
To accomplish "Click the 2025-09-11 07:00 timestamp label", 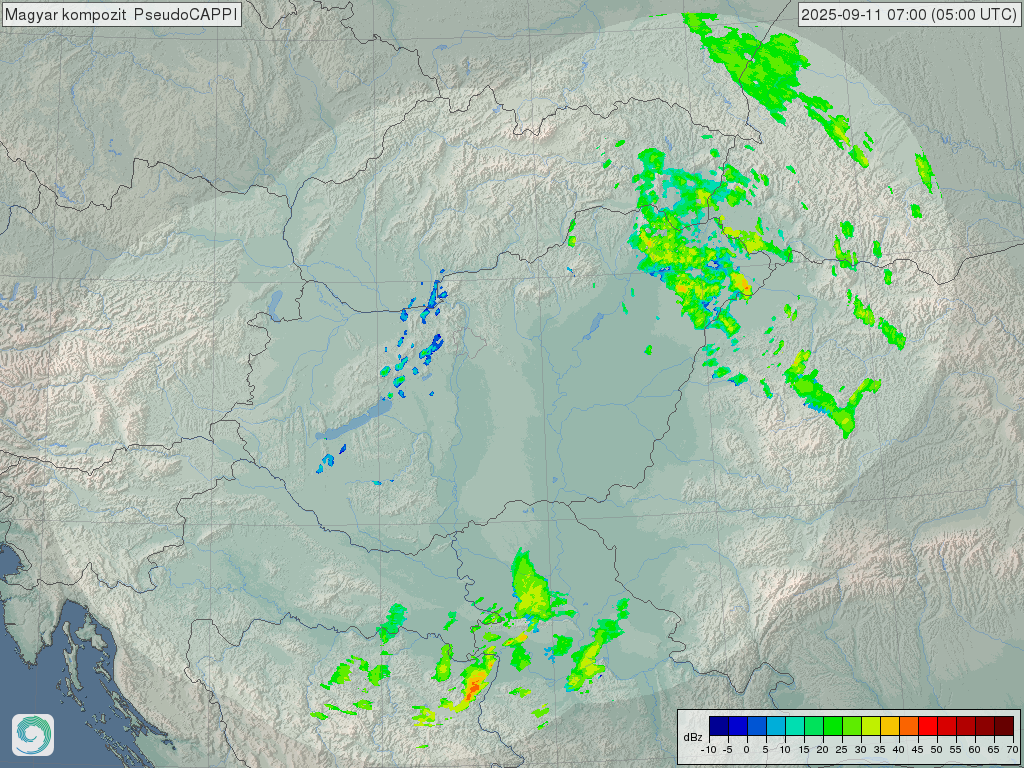I will (908, 14).
